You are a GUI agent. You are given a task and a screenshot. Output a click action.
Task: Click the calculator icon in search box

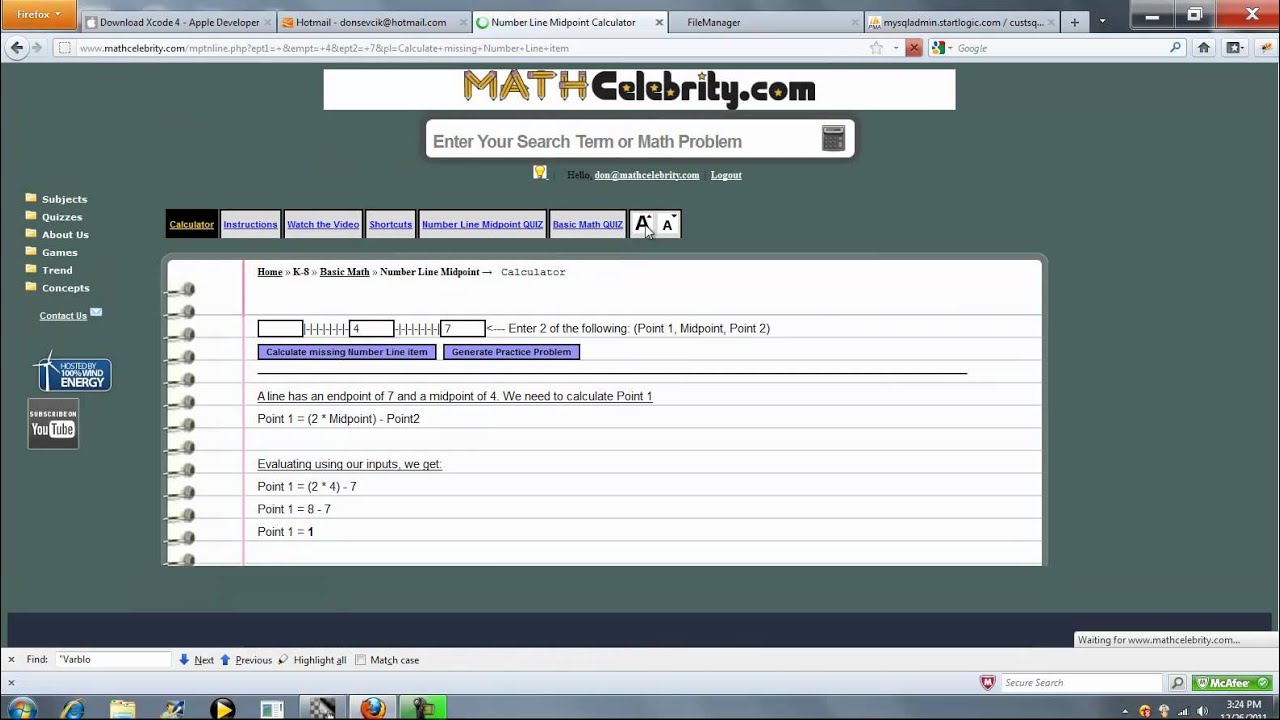pyautogui.click(x=833, y=138)
